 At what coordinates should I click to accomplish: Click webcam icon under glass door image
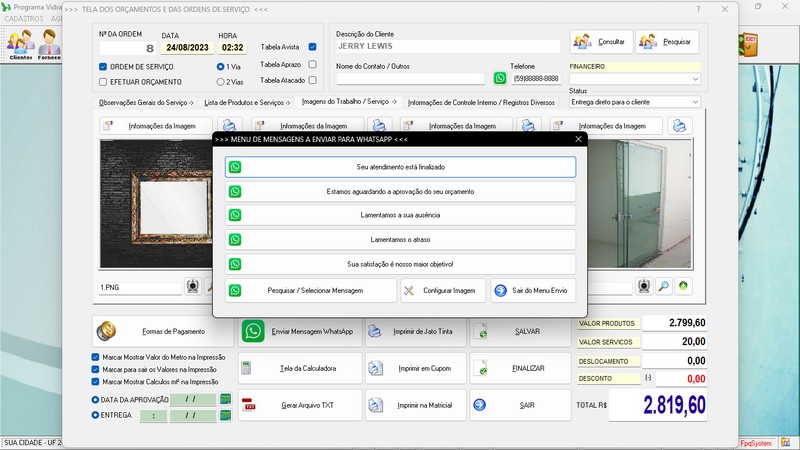(644, 286)
